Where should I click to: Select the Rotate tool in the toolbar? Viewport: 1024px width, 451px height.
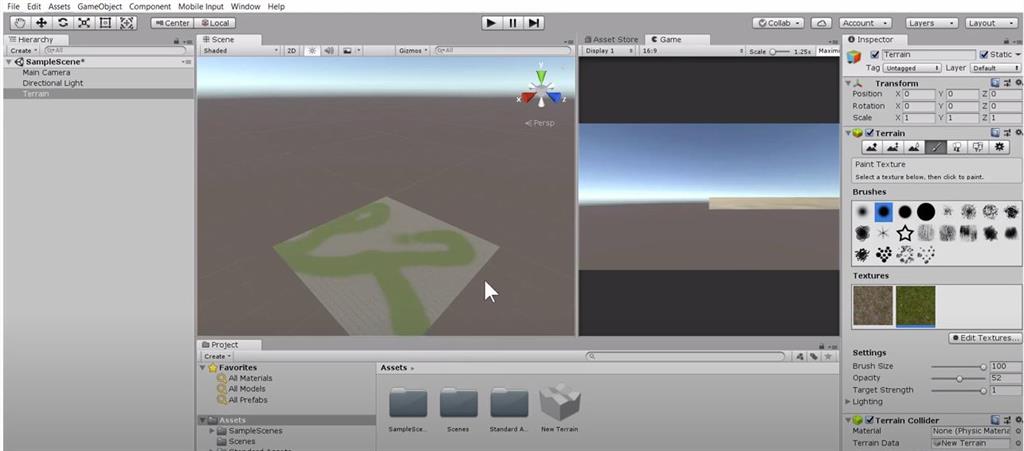click(x=63, y=23)
